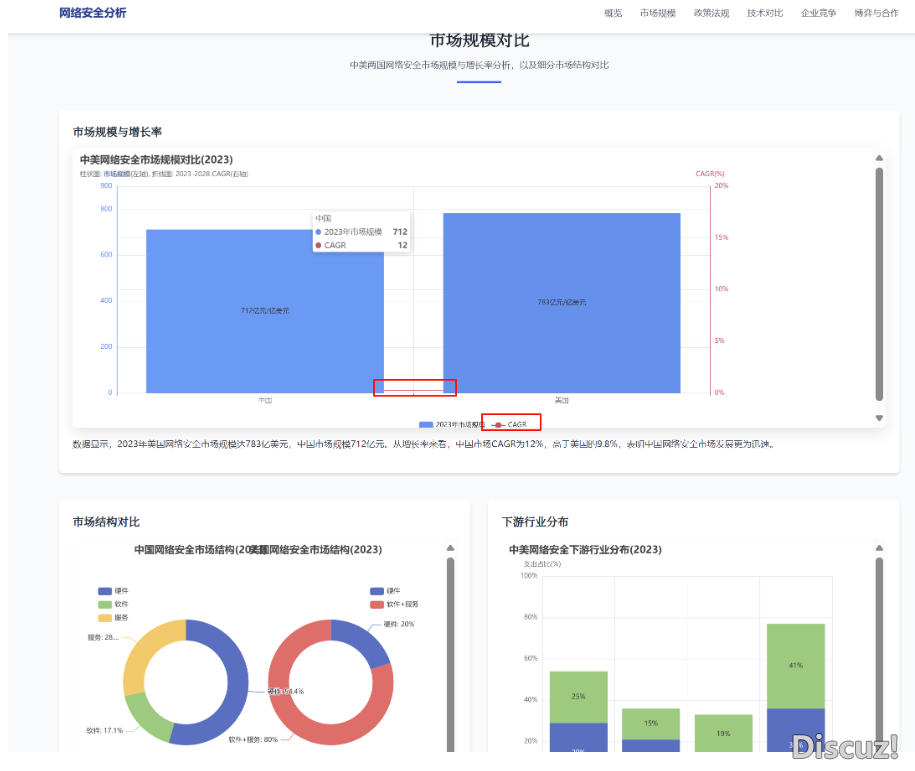Click the green 19% stacked bar segment
Viewport: 915px width, 771px height.
pyautogui.click(x=723, y=733)
